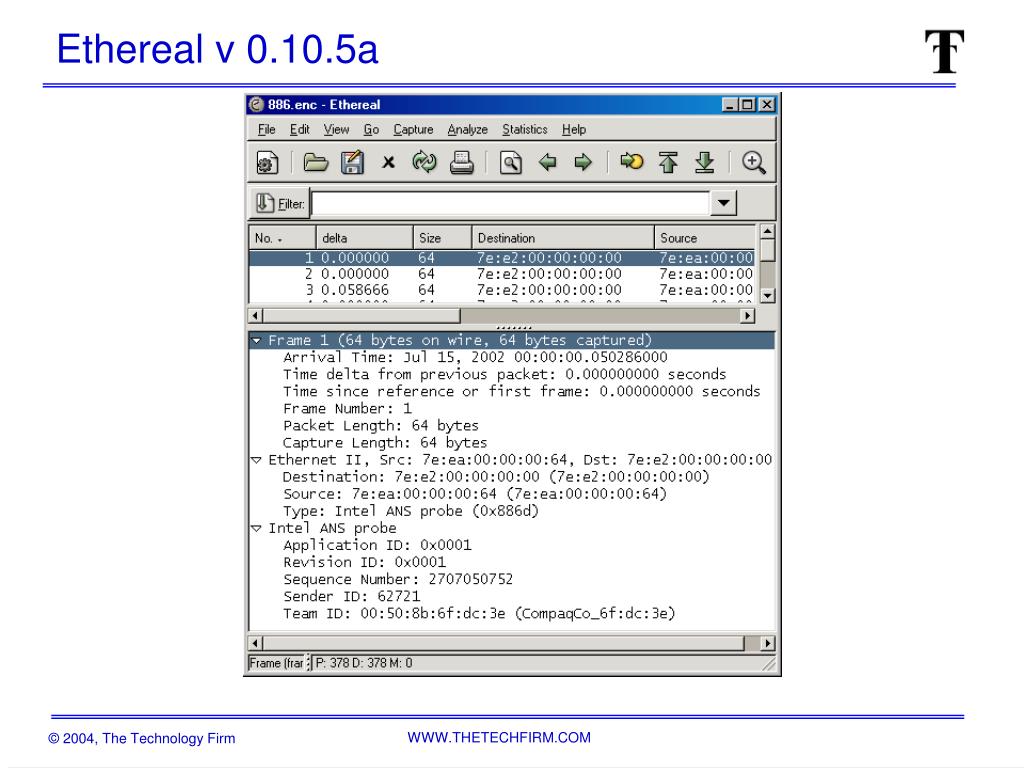
Task: Select the Application ID: 0x0001 line
Action: point(377,545)
